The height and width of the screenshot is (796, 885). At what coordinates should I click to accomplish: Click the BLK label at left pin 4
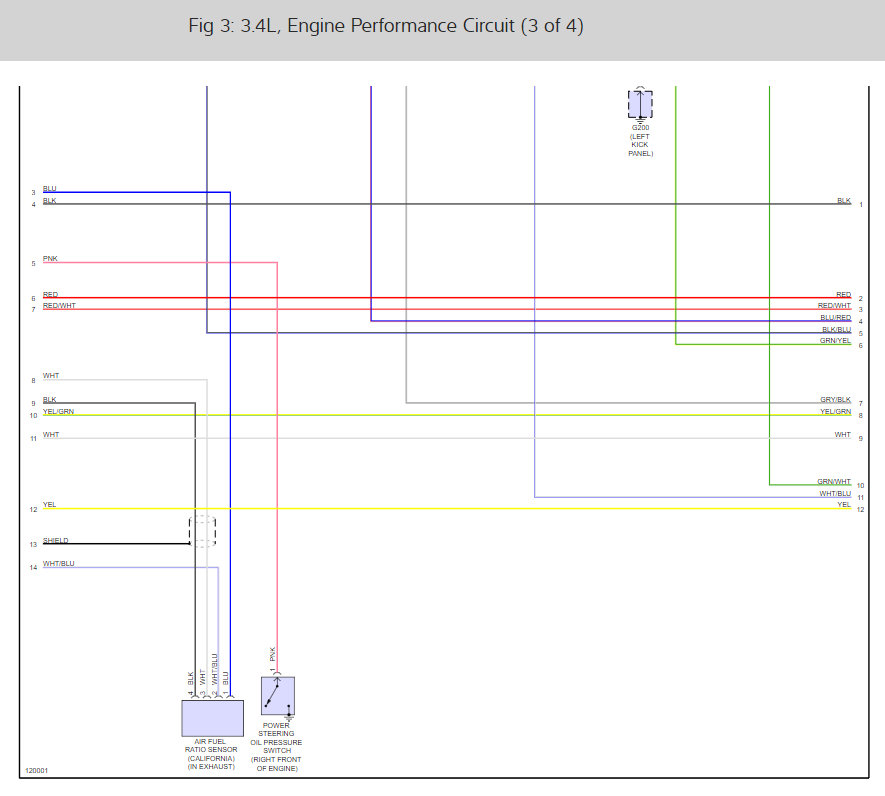coord(50,200)
